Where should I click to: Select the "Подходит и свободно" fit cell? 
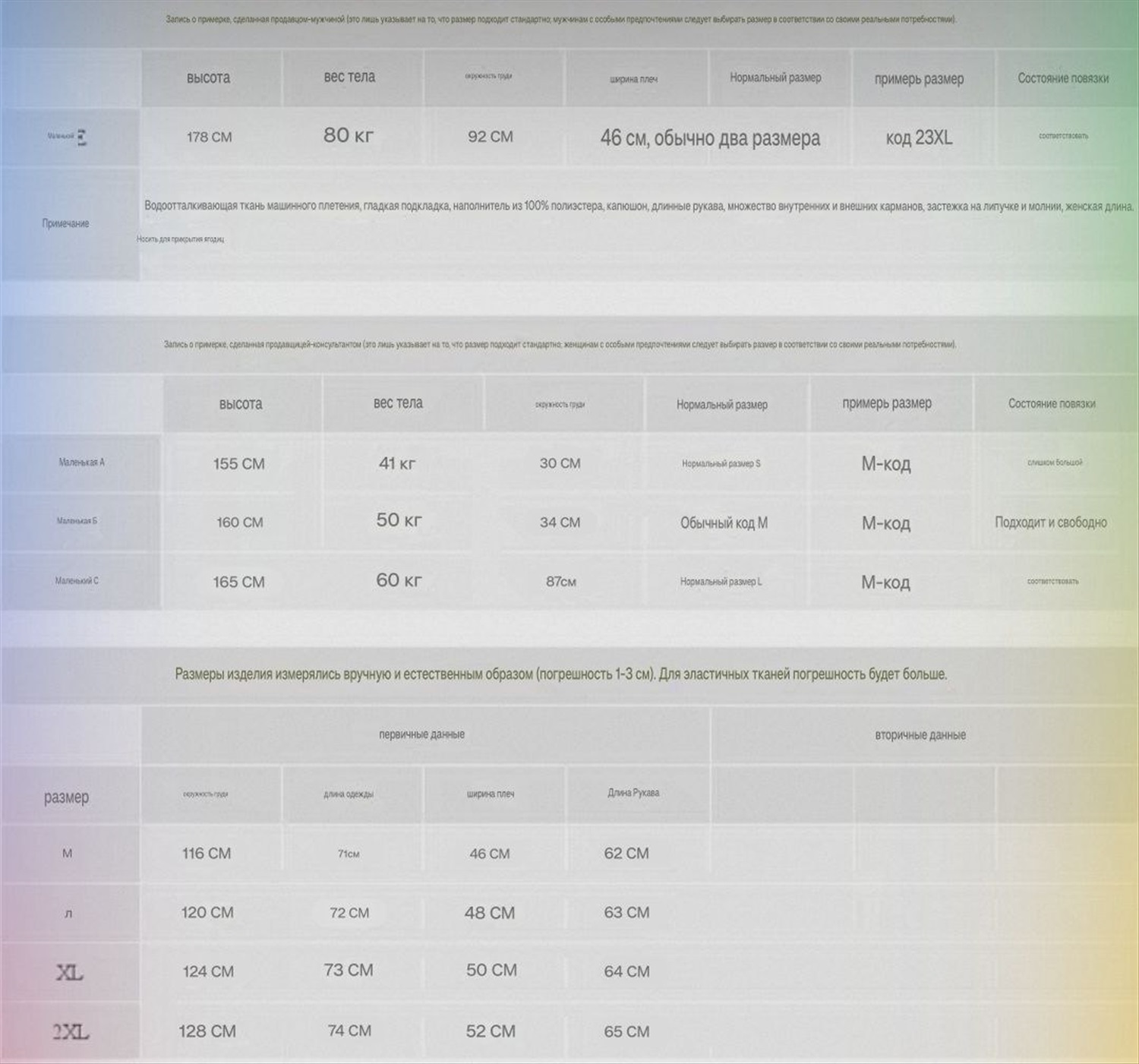[x=1050, y=523]
